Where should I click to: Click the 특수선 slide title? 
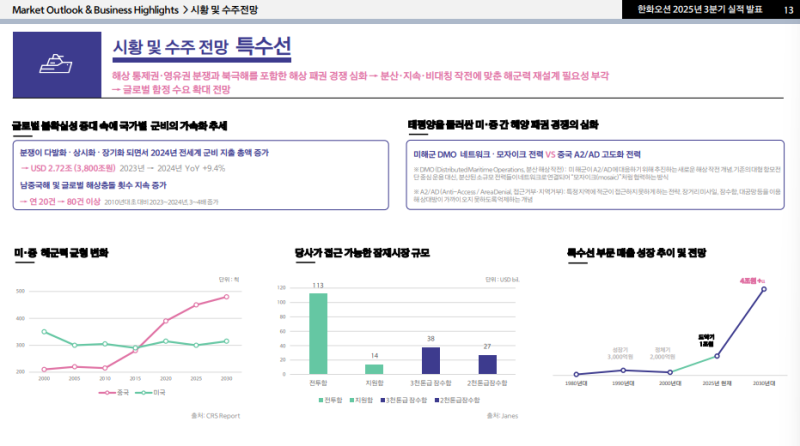click(x=263, y=45)
